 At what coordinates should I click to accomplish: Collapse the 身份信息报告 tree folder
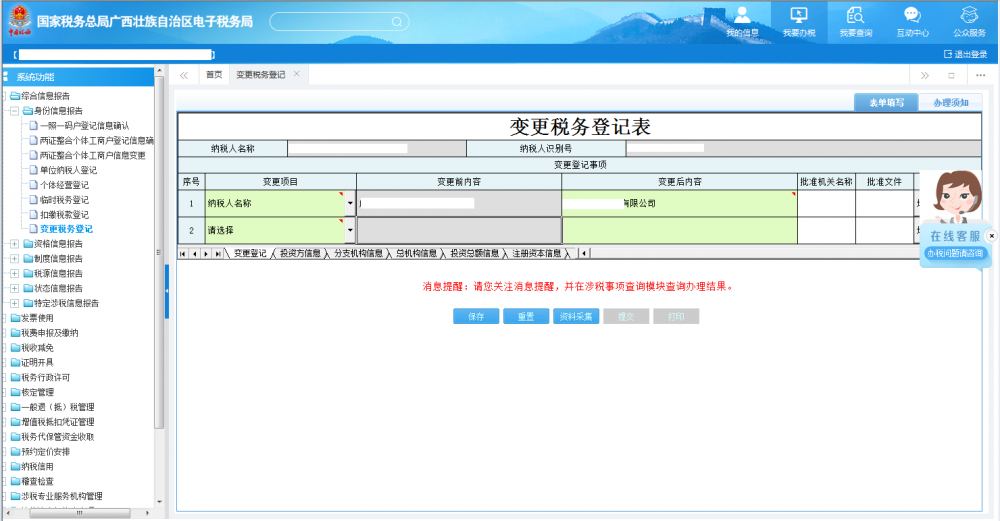[x=14, y=111]
